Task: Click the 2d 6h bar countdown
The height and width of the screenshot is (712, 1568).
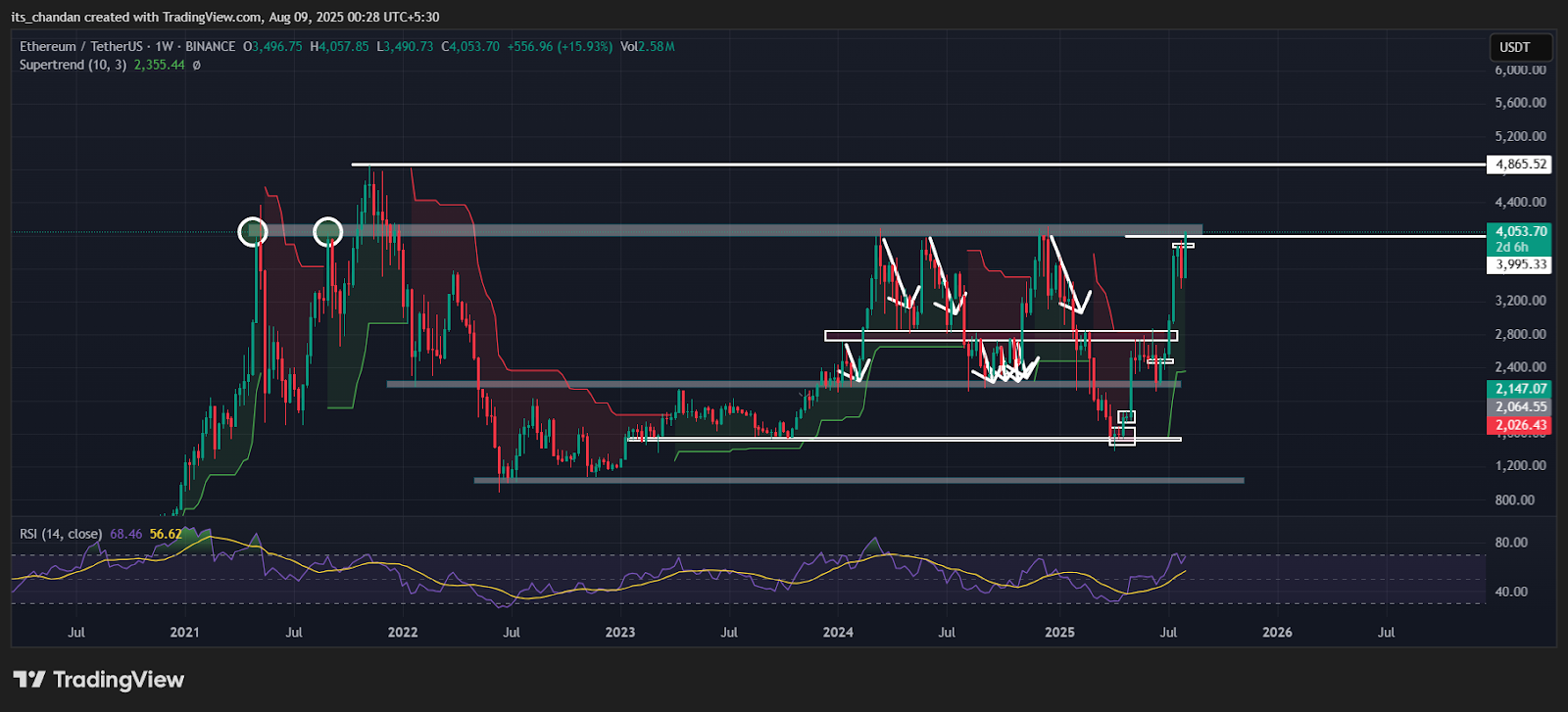Action: (1512, 248)
